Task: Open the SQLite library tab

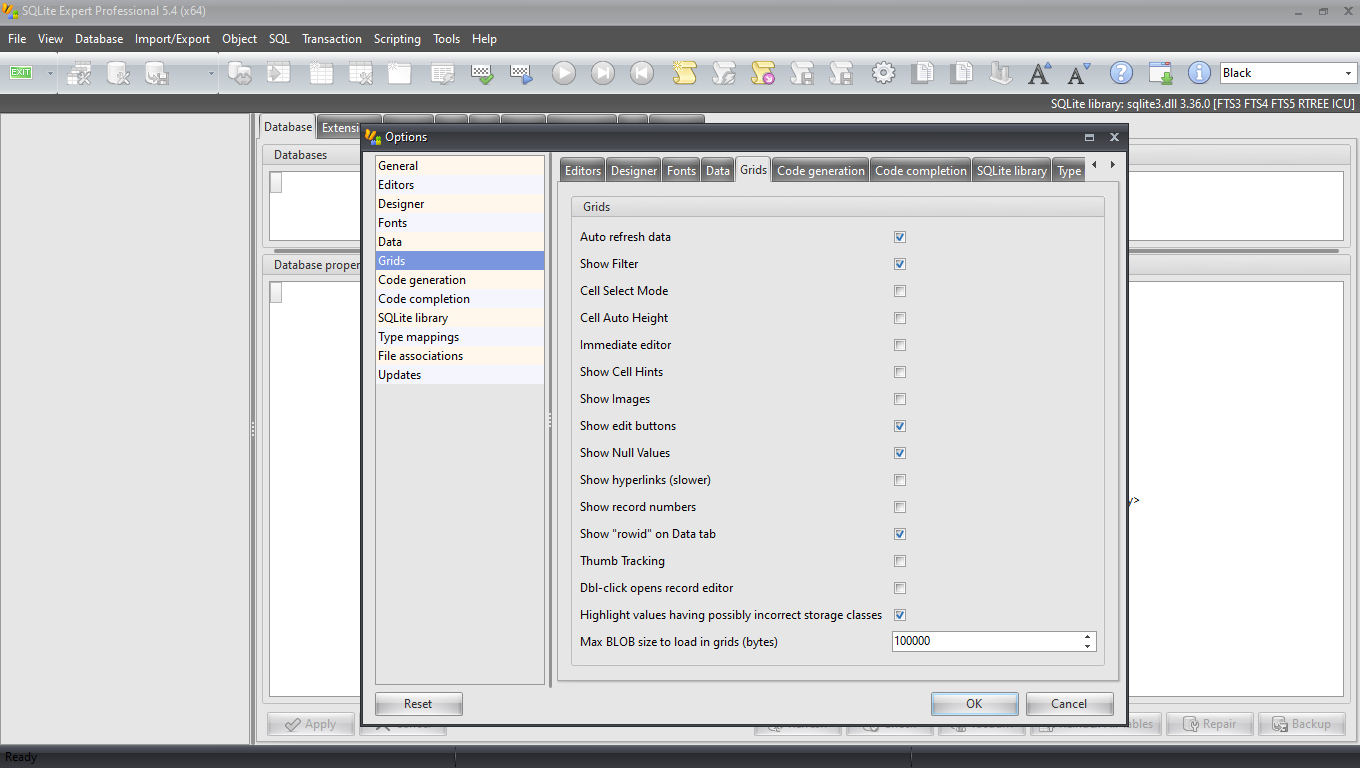Action: [1011, 171]
